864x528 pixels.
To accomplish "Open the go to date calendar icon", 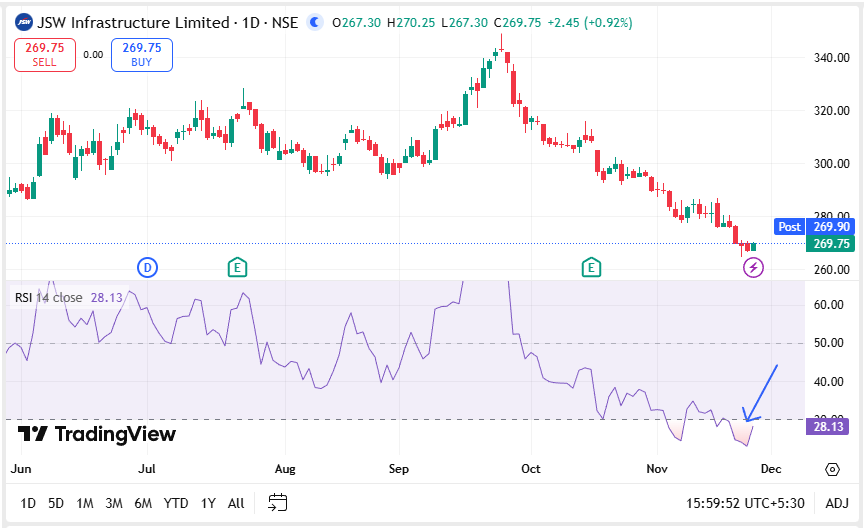I will click(x=278, y=503).
